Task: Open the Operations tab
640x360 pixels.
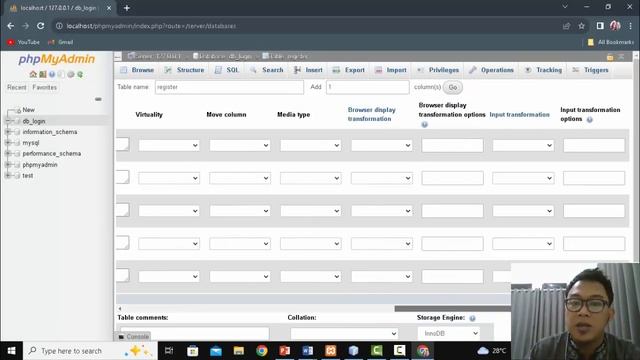Action: click(x=491, y=70)
